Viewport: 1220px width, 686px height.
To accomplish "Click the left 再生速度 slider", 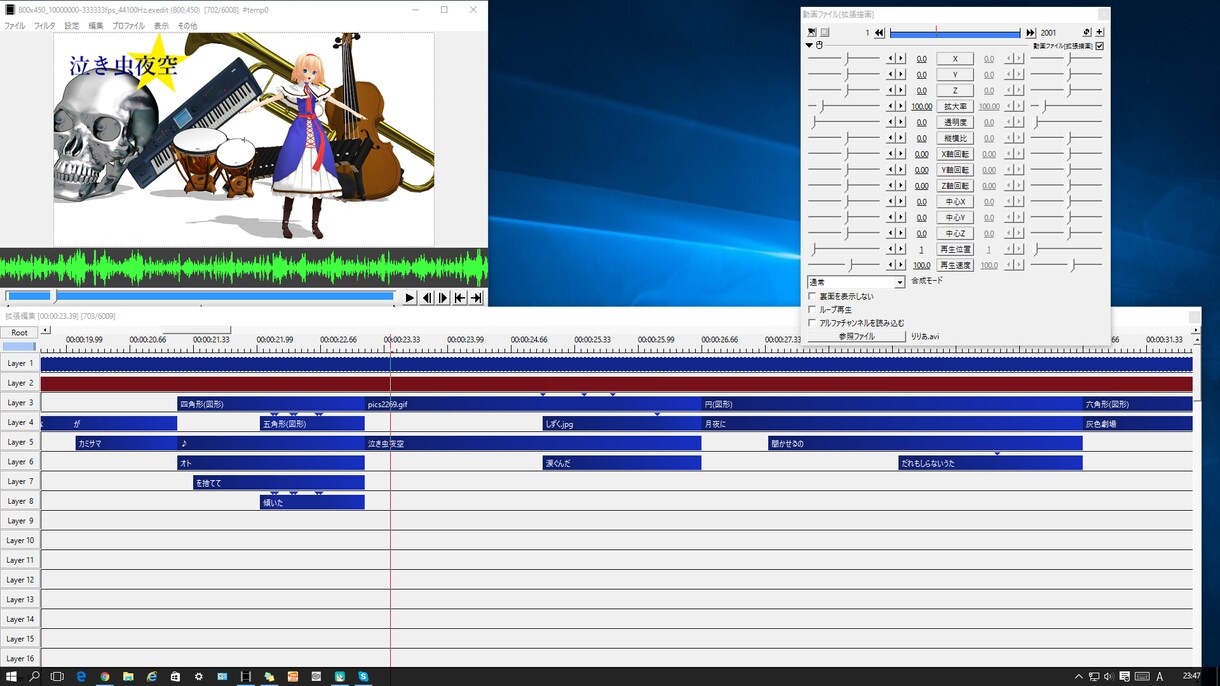I will click(844, 265).
